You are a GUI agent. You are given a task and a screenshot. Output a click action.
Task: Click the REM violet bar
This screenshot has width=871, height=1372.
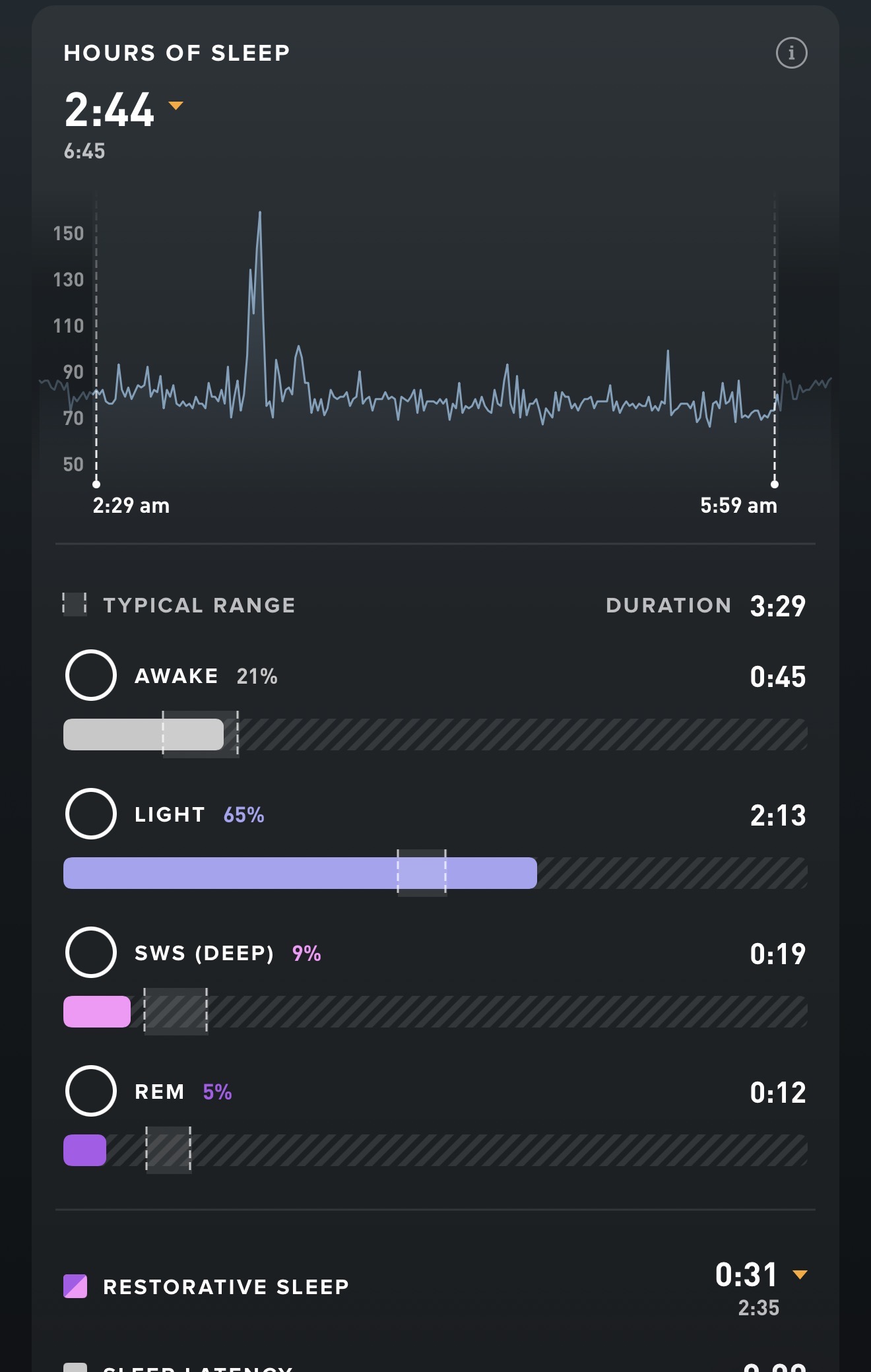click(x=84, y=1150)
